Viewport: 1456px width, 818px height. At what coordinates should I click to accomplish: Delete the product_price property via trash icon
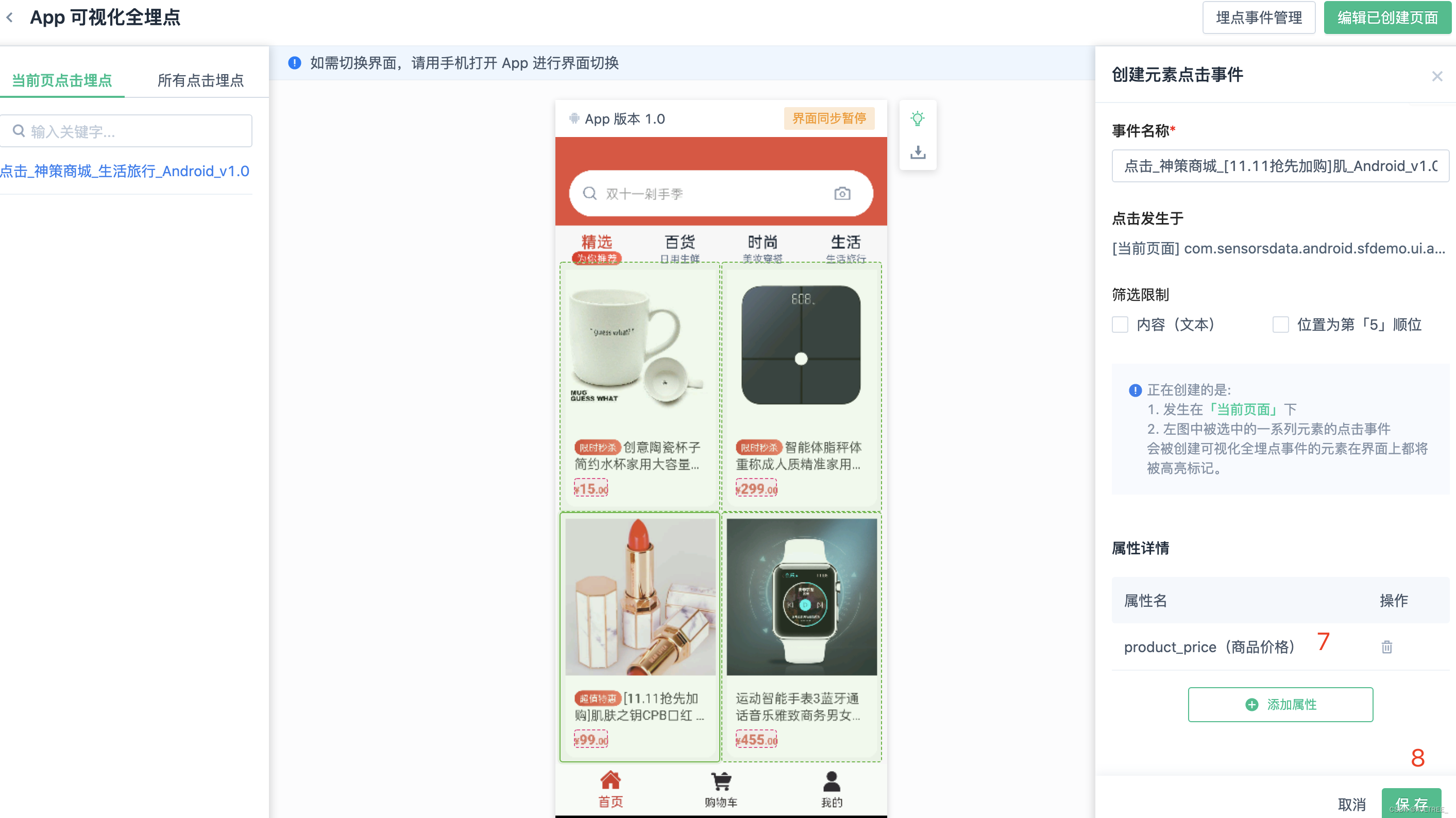click(x=1386, y=647)
